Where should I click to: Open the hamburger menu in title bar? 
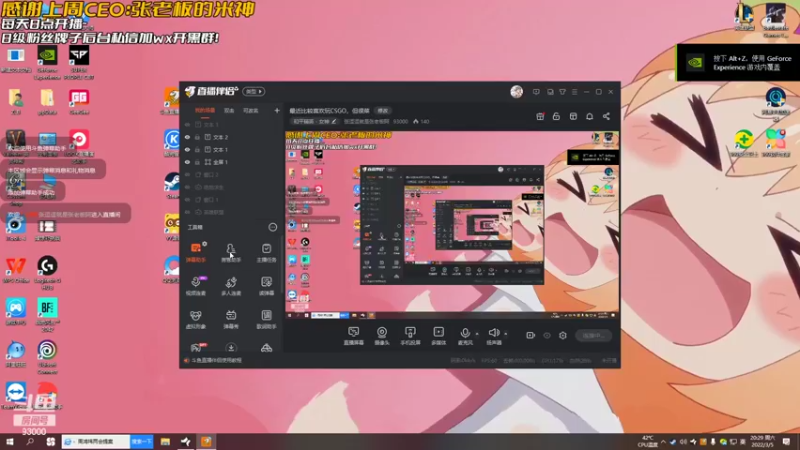pos(574,92)
